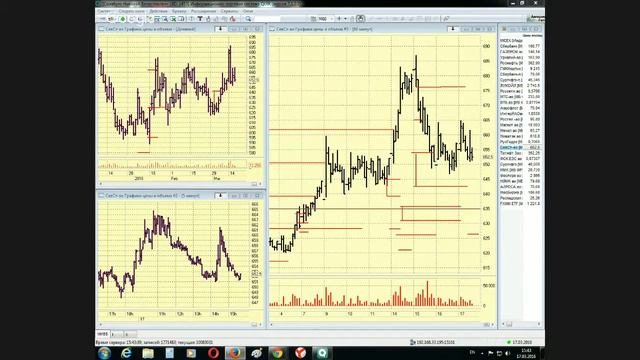Click the plus icon in right toolbar
Viewport: 640px width, 360px height.
pyautogui.click(x=339, y=19)
